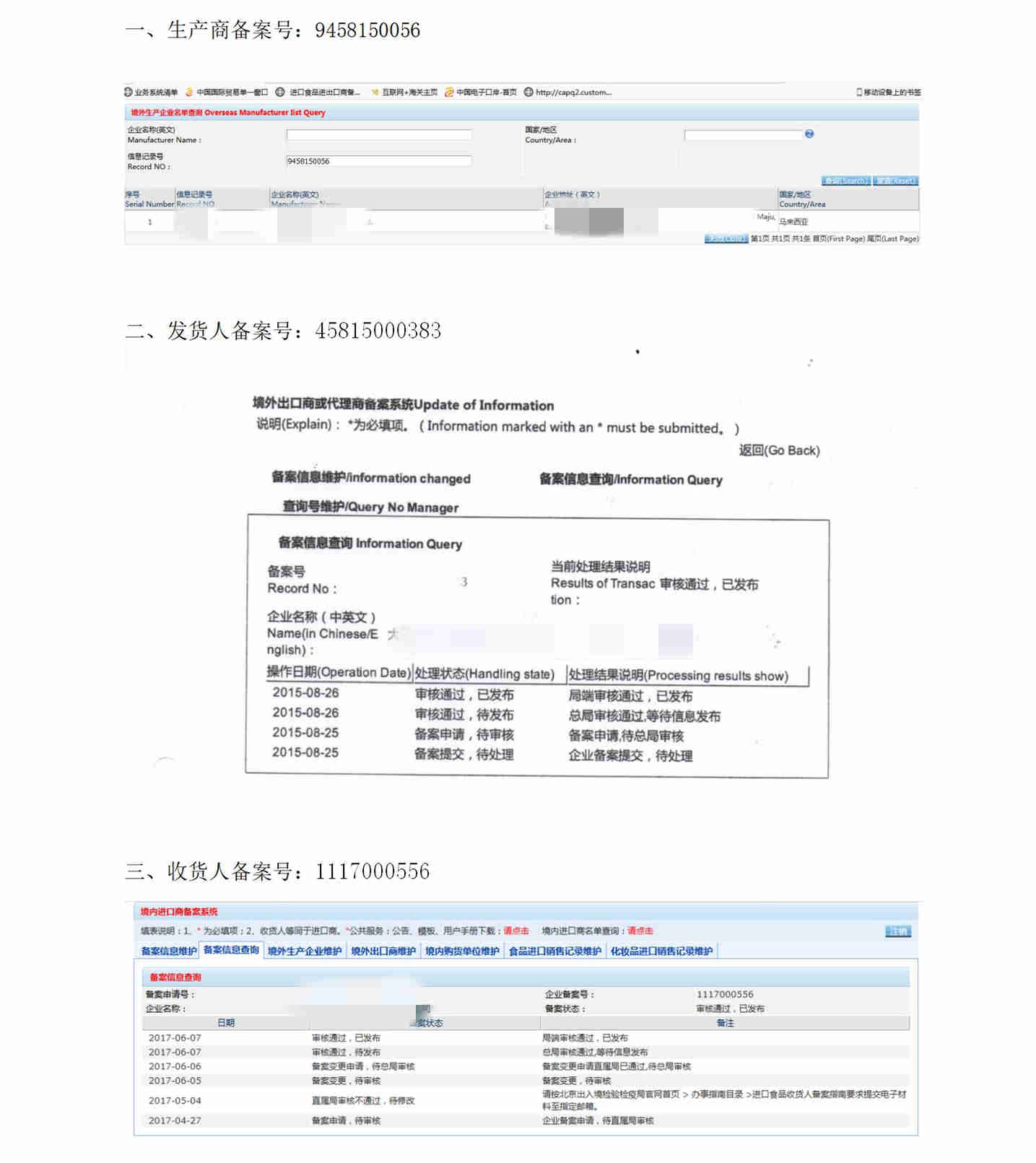Open the Query No Manager section

point(370,507)
